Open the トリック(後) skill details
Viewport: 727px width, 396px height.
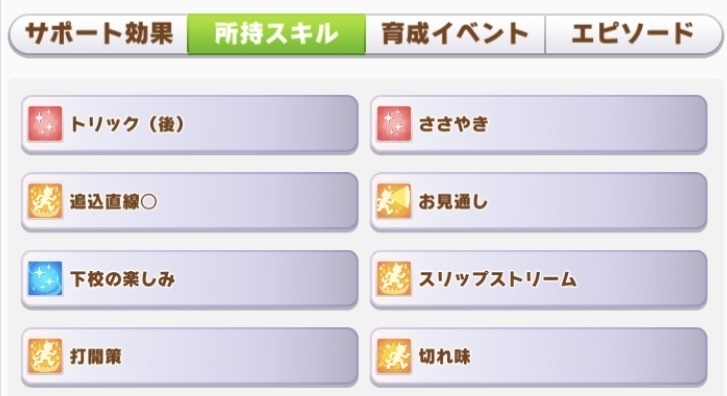[x=190, y=124]
